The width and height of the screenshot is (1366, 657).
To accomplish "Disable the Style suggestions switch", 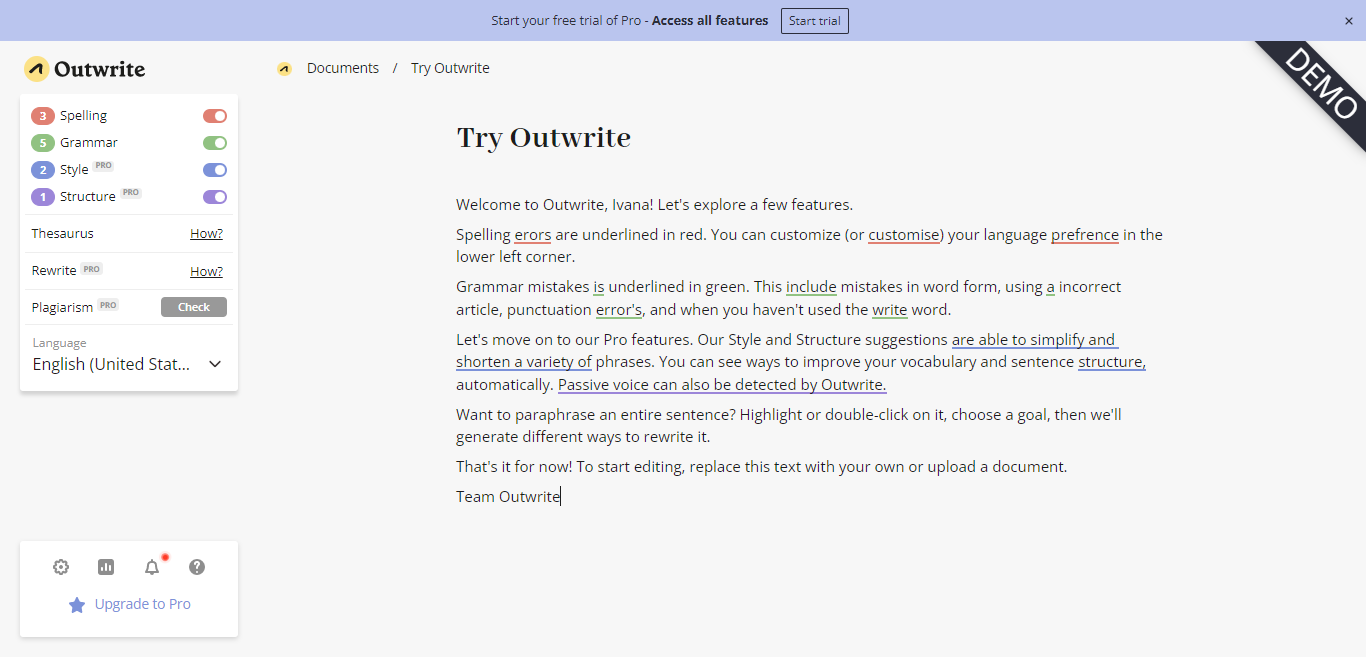I will click(214, 170).
